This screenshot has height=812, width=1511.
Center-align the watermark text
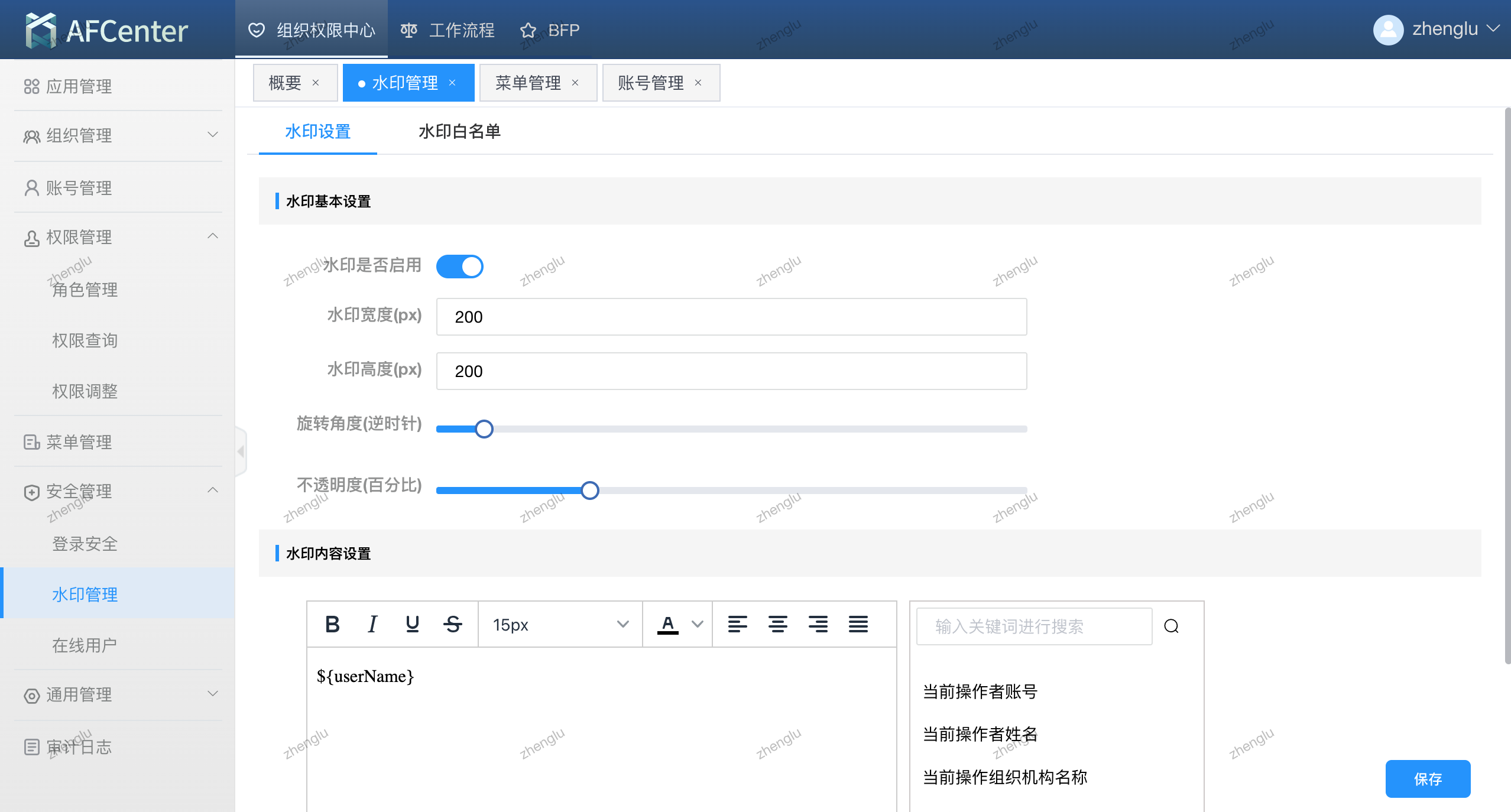click(x=777, y=624)
